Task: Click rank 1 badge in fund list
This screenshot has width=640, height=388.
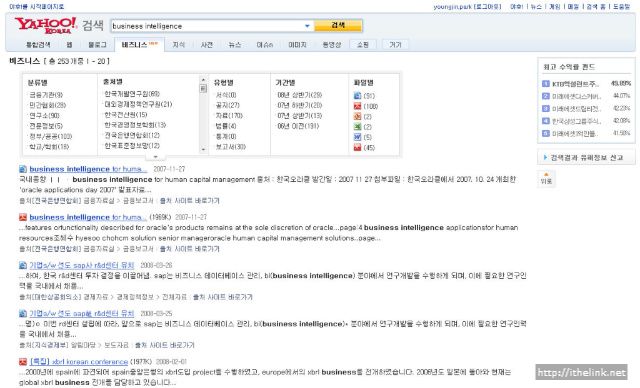Action: pos(546,84)
